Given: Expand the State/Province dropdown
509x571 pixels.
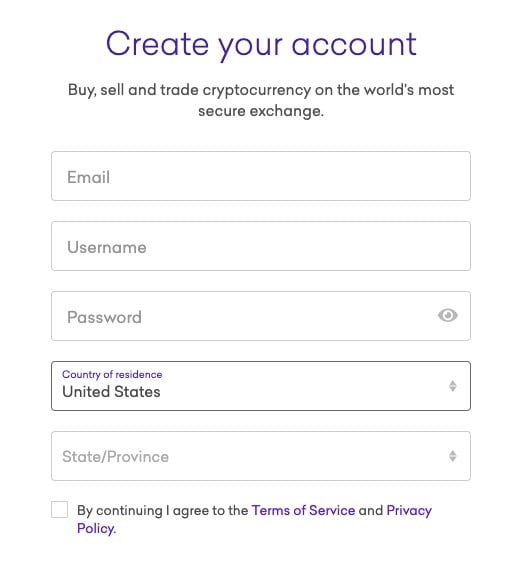Looking at the screenshot, I should click(x=261, y=456).
